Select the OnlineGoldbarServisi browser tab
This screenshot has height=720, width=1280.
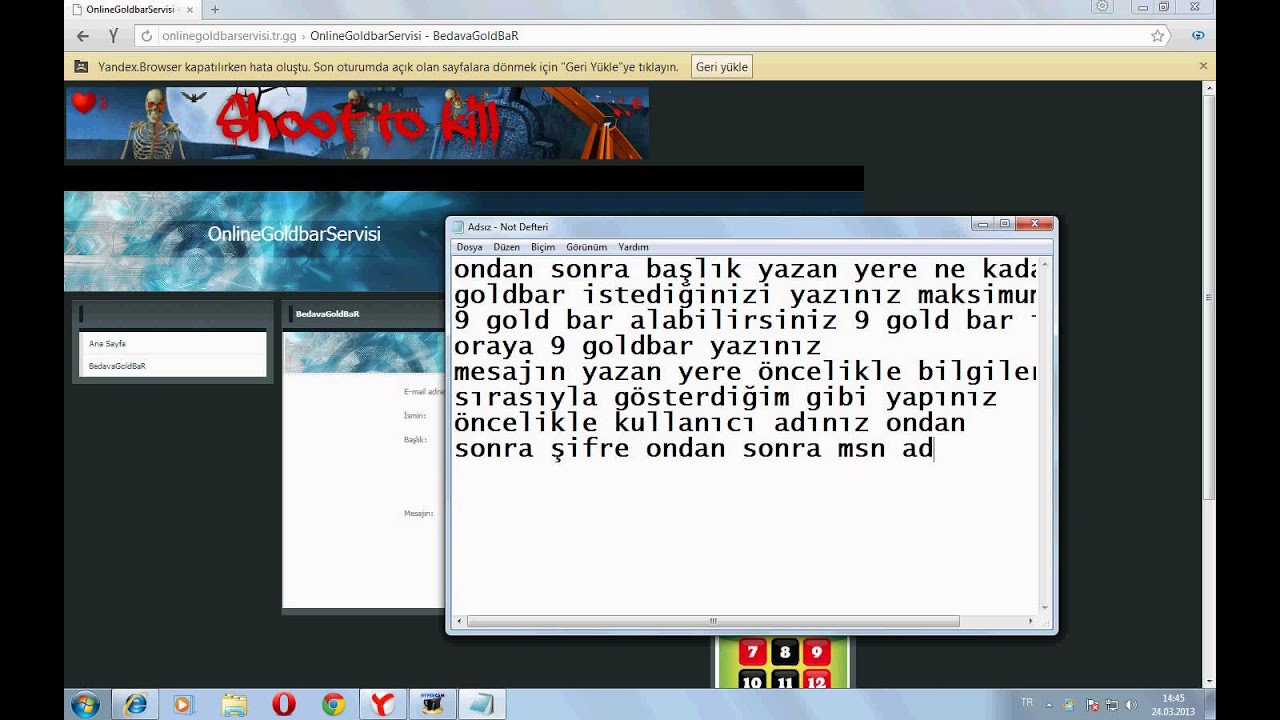click(x=133, y=9)
